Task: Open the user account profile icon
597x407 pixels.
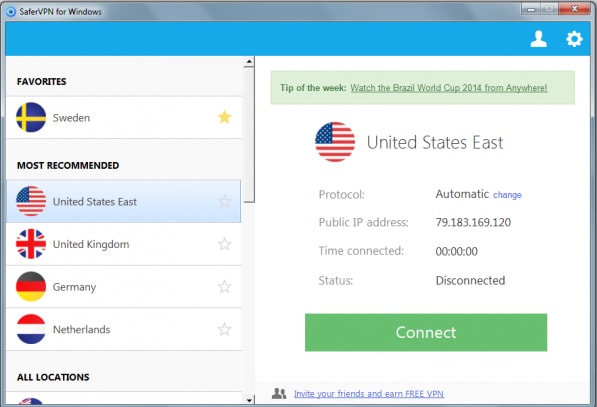Action: (x=538, y=39)
